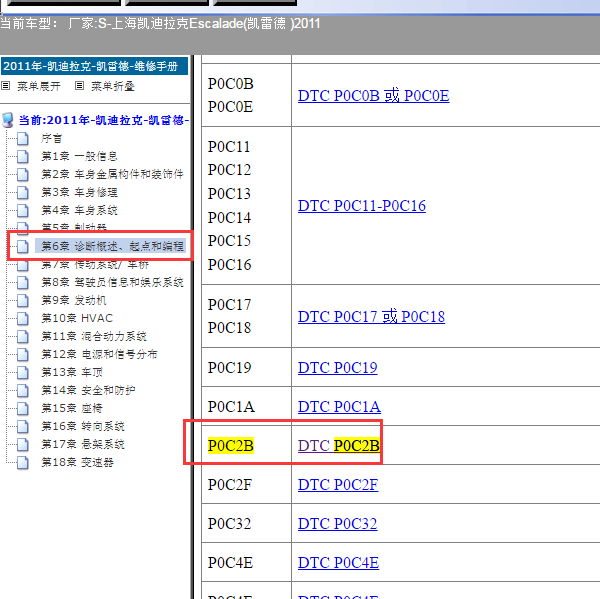Select 第6章 诊断概述、起点和编程
Screen dimensions: 600x599
pos(110,246)
